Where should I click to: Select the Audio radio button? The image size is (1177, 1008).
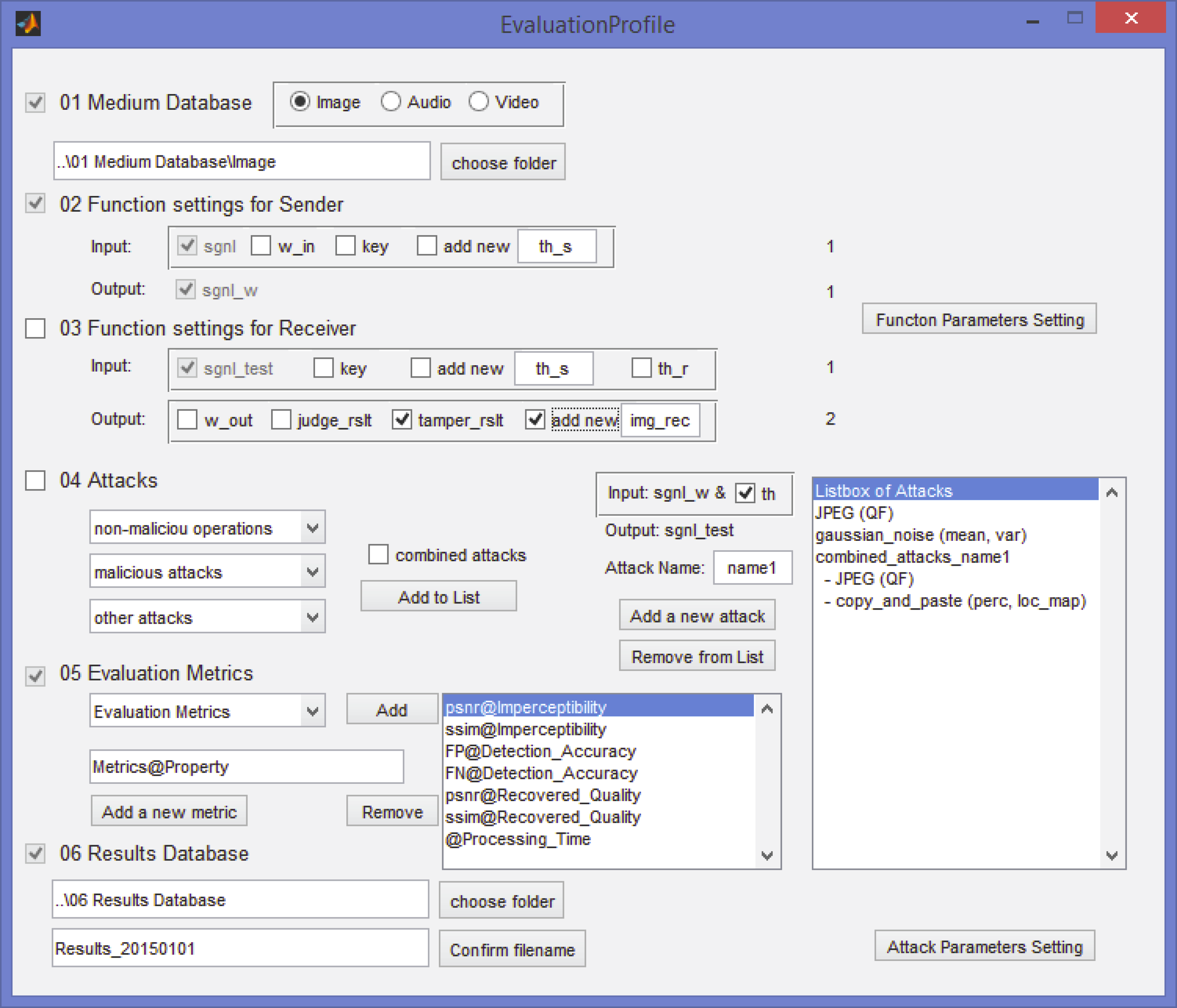[391, 102]
